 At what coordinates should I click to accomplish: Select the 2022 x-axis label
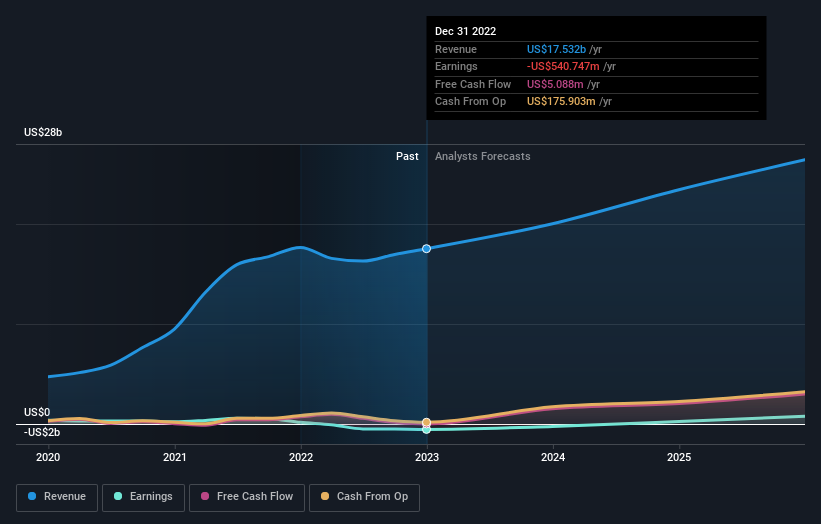[x=301, y=458]
